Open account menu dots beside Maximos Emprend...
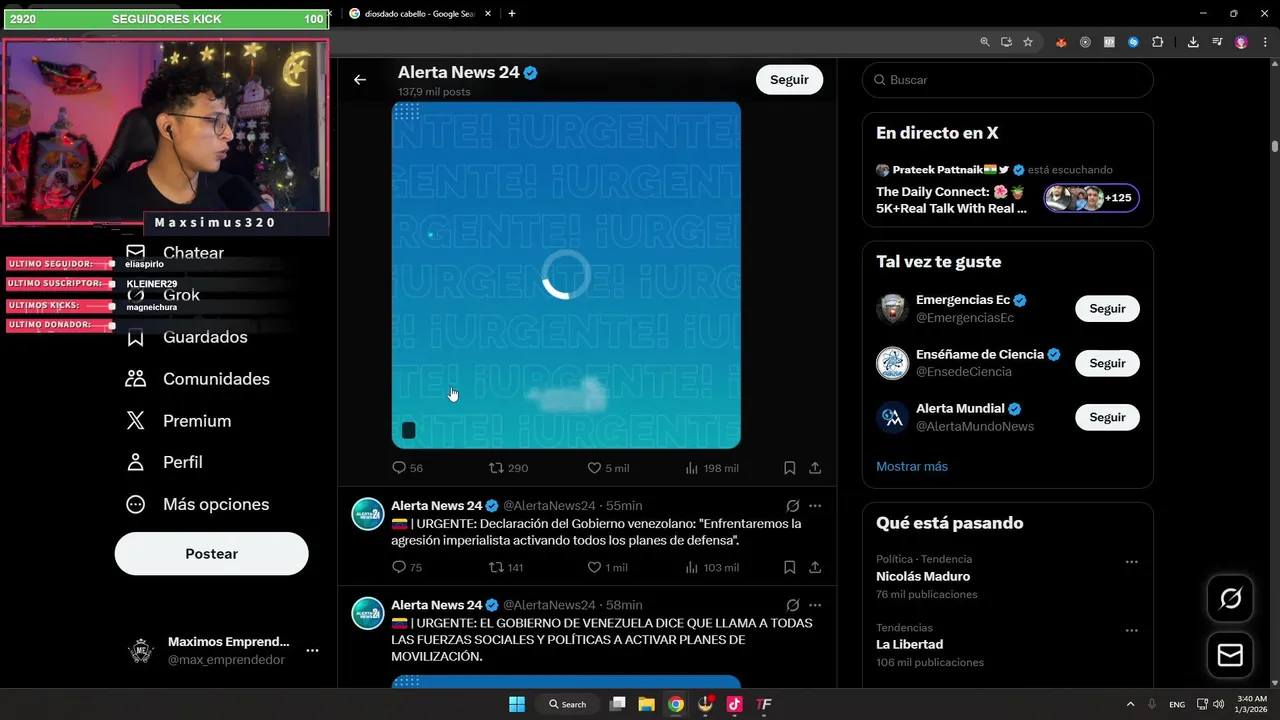1280x720 pixels. click(x=312, y=650)
